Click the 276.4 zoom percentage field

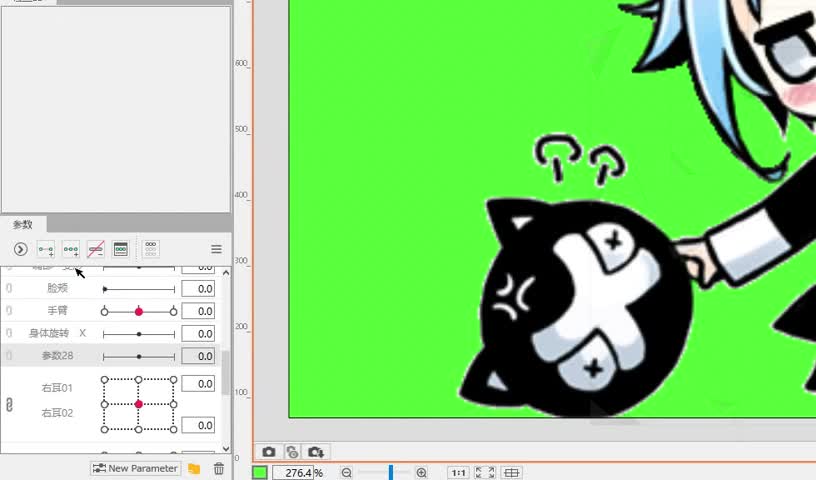(x=293, y=473)
